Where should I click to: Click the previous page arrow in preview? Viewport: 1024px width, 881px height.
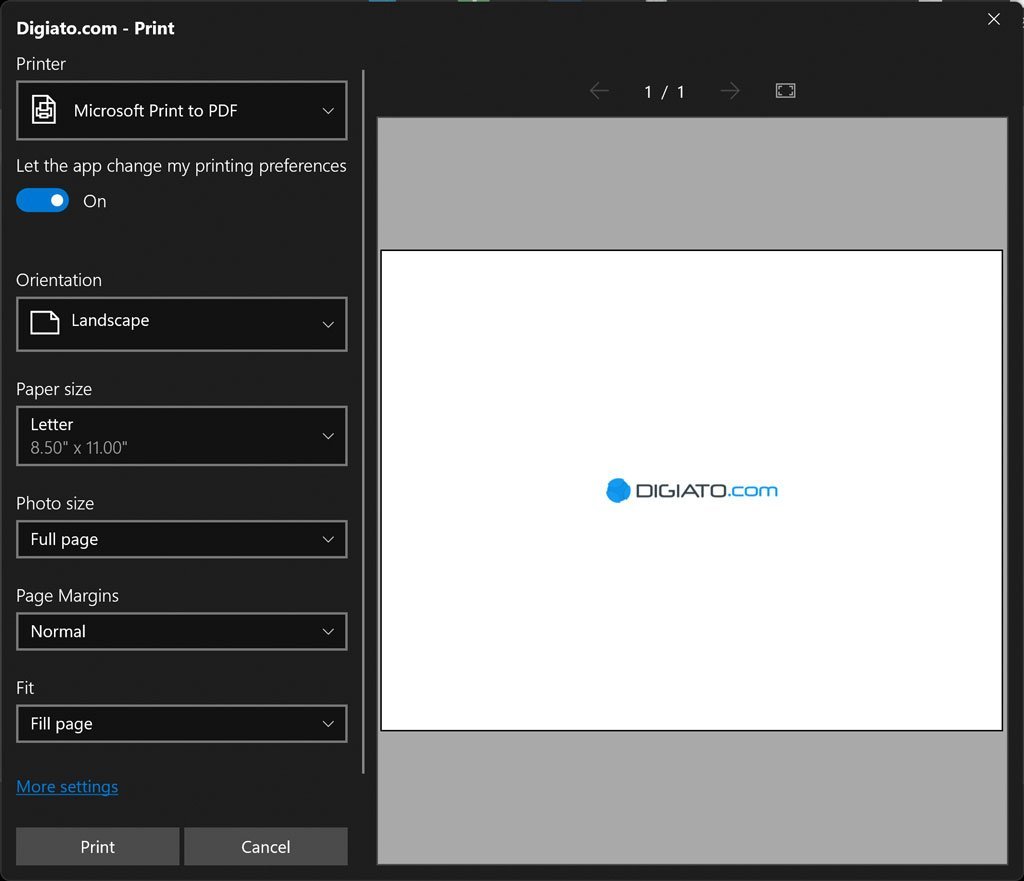click(599, 91)
